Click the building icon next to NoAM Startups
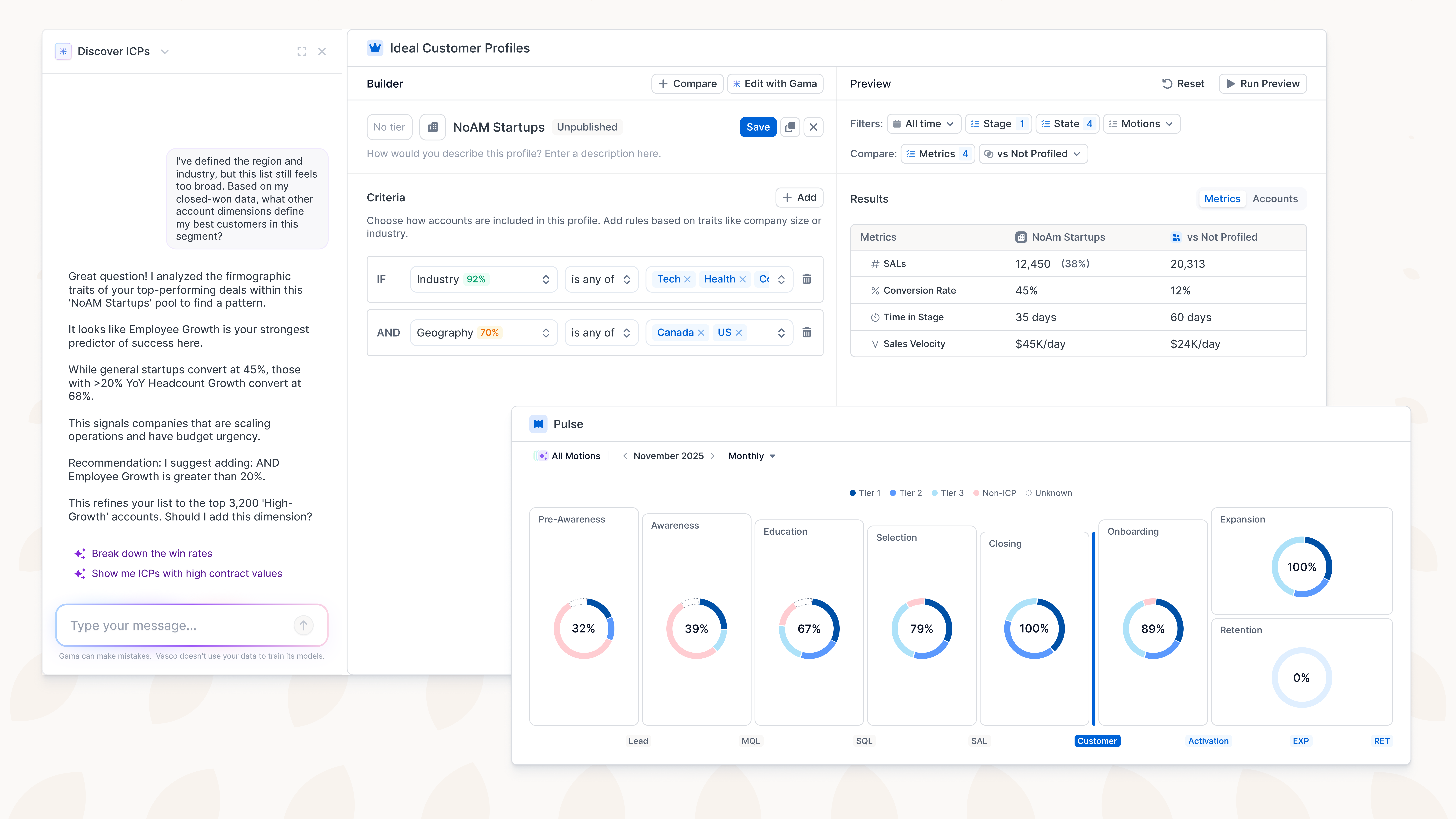Viewport: 1456px width, 819px height. 432,127
